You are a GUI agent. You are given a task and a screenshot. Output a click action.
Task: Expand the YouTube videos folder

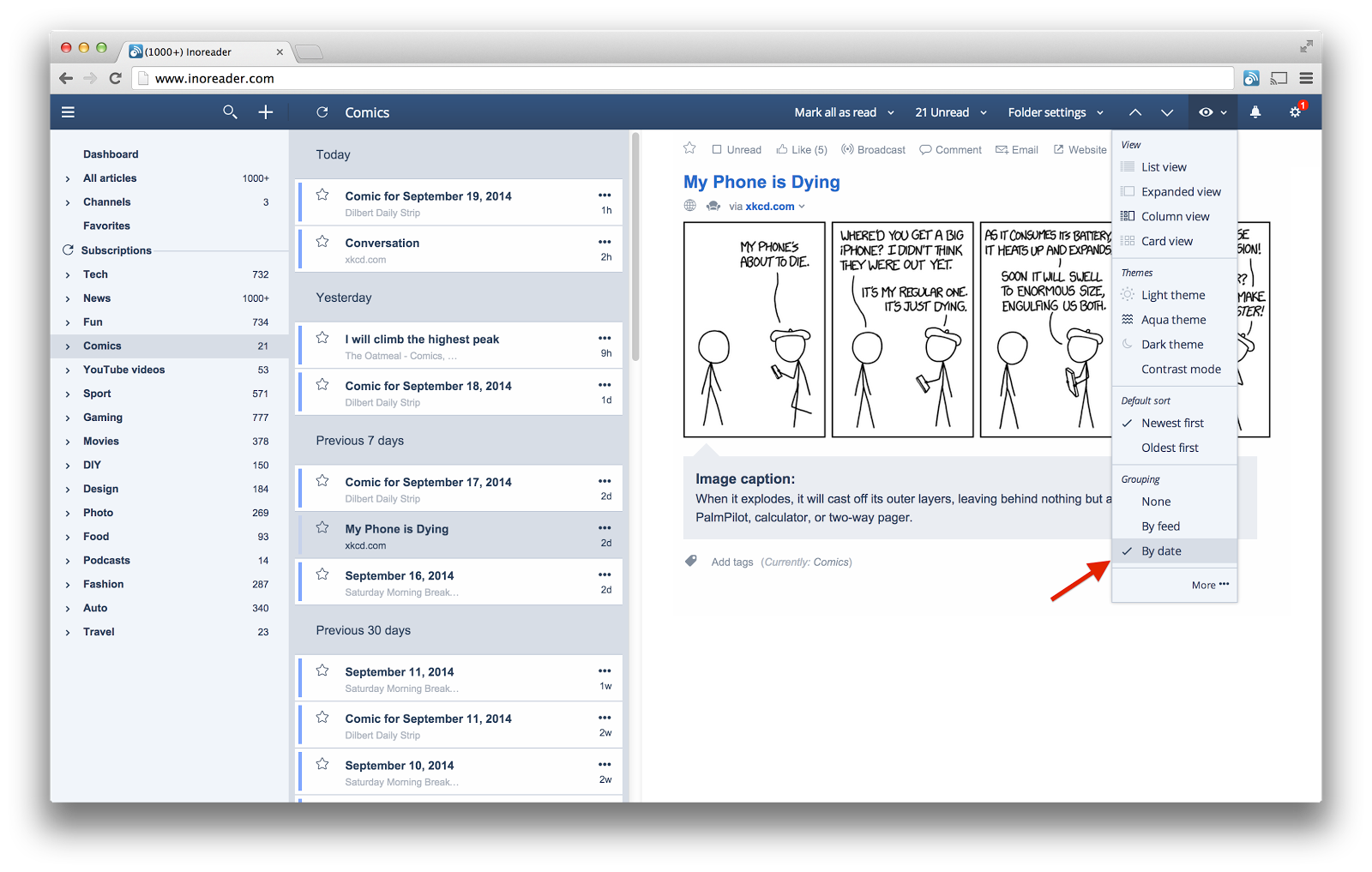[68, 370]
